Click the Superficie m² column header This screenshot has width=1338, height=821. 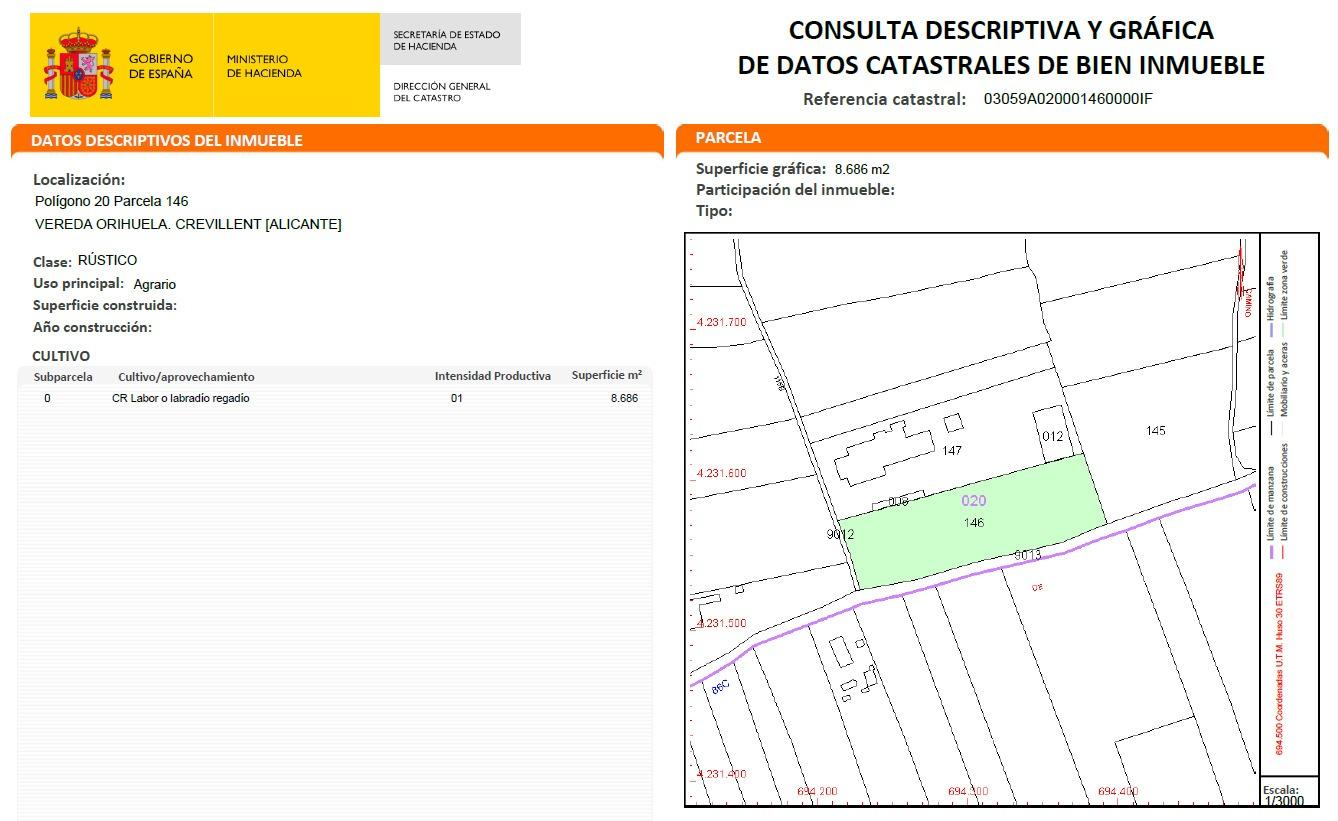tap(606, 375)
